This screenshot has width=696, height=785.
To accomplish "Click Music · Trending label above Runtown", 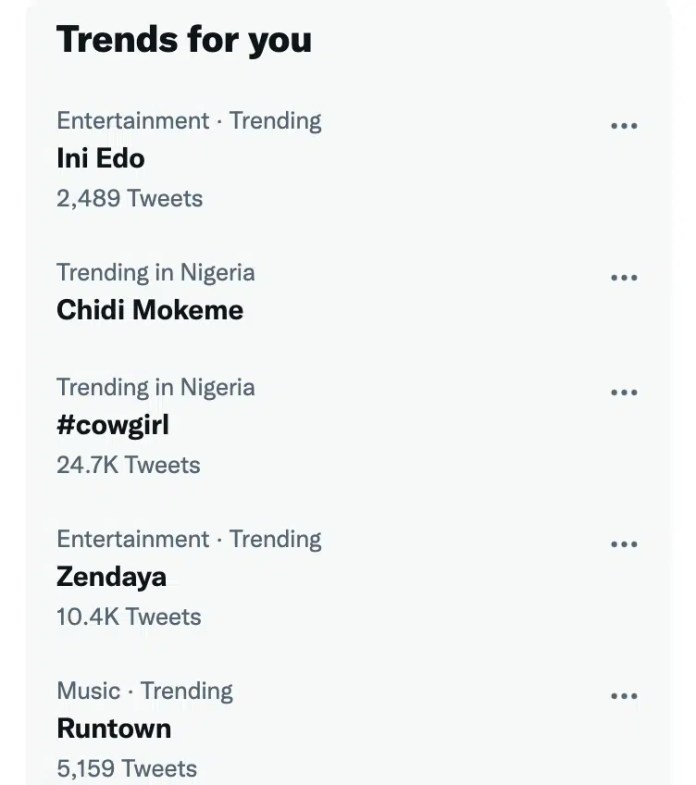I will pos(144,691).
